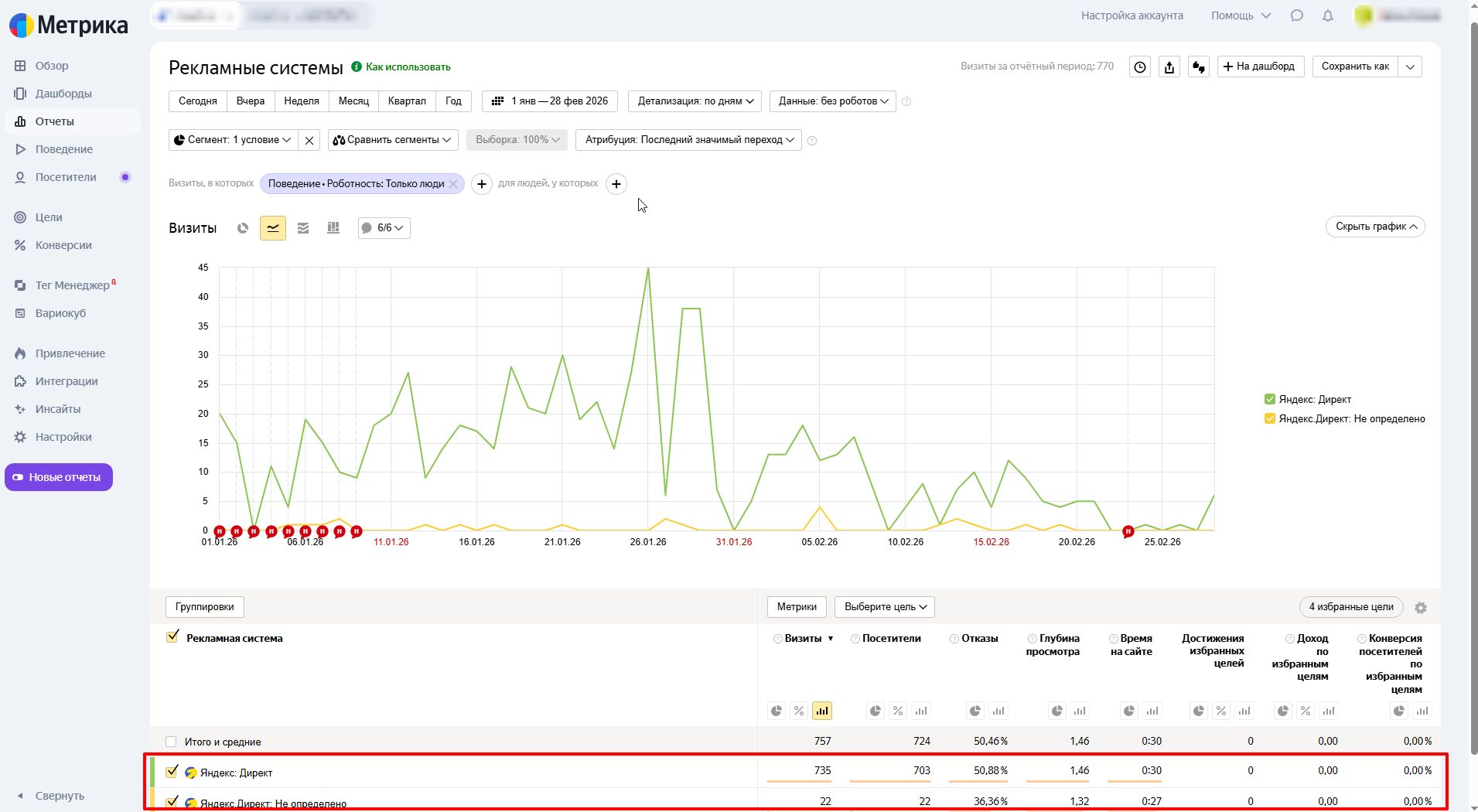
Task: Toggle Рекламная система header checkbox
Action: [172, 636]
